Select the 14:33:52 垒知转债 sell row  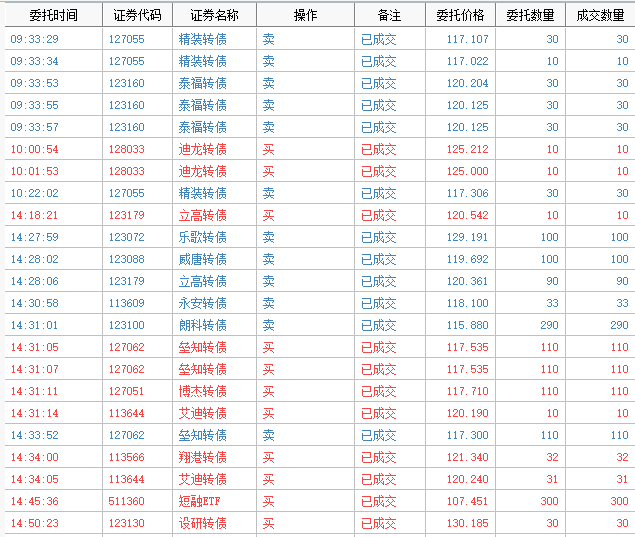click(x=320, y=435)
